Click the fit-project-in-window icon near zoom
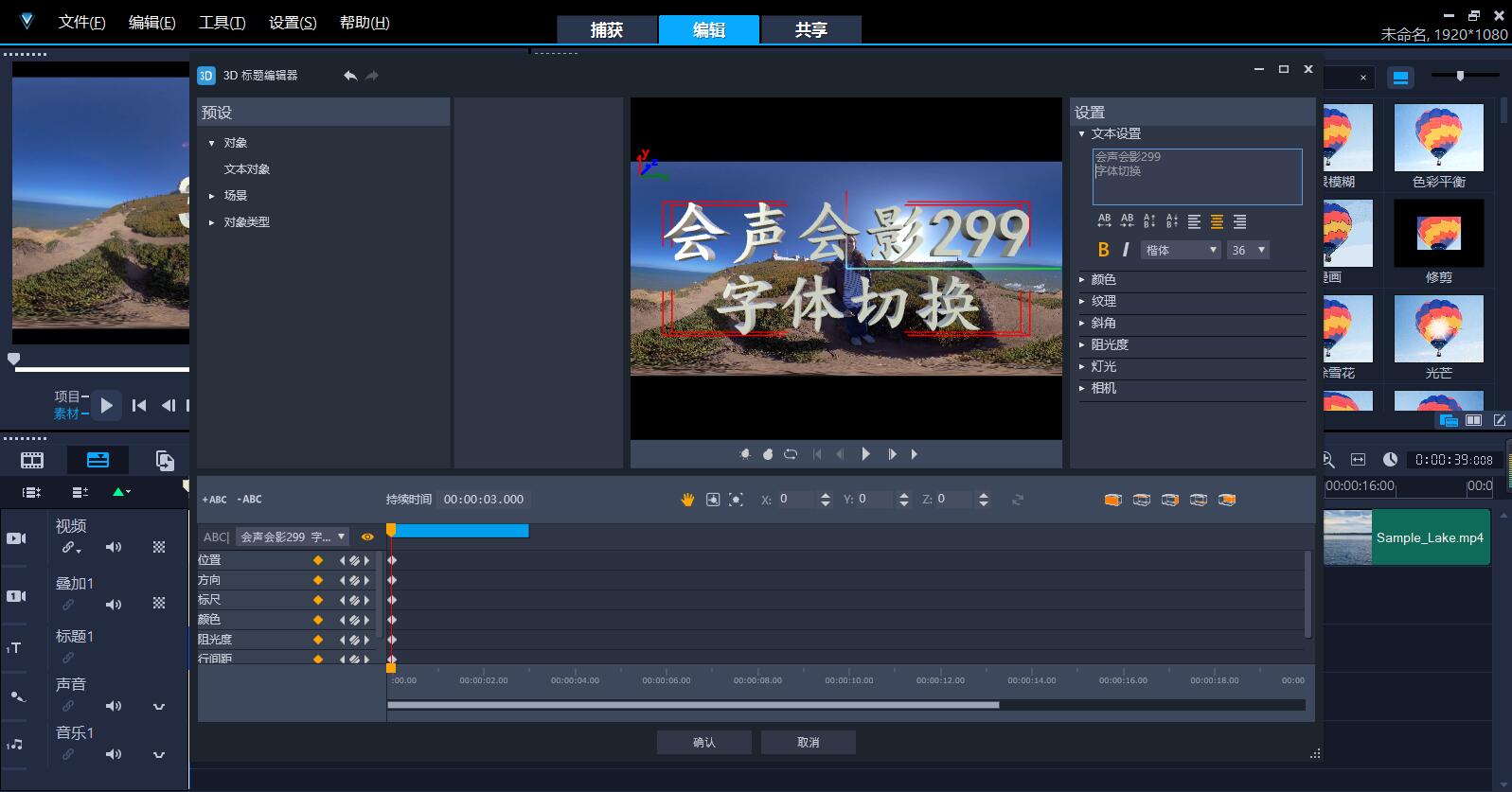The height and width of the screenshot is (792, 1512). coord(1358,460)
